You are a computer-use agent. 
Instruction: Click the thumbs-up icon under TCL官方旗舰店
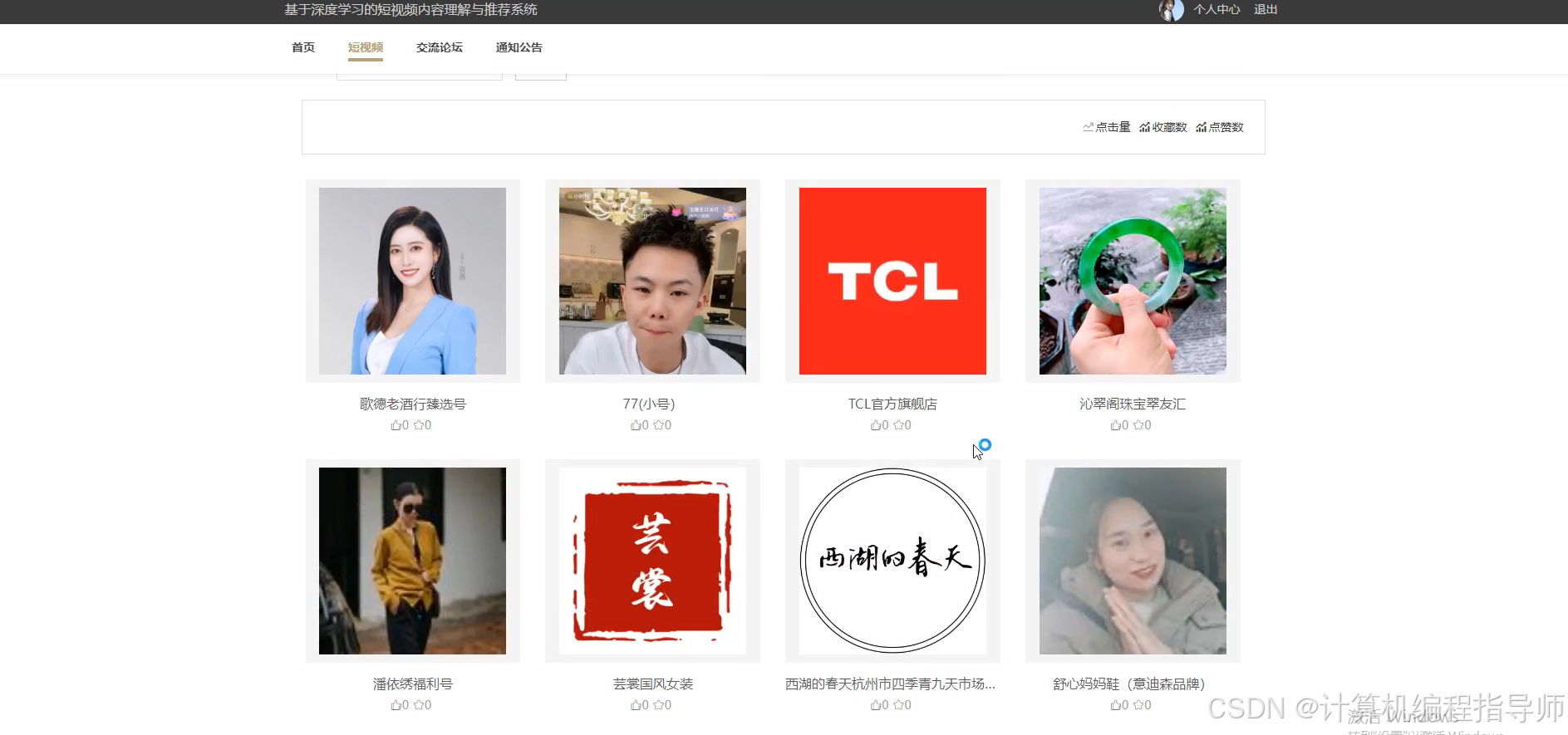coord(877,425)
